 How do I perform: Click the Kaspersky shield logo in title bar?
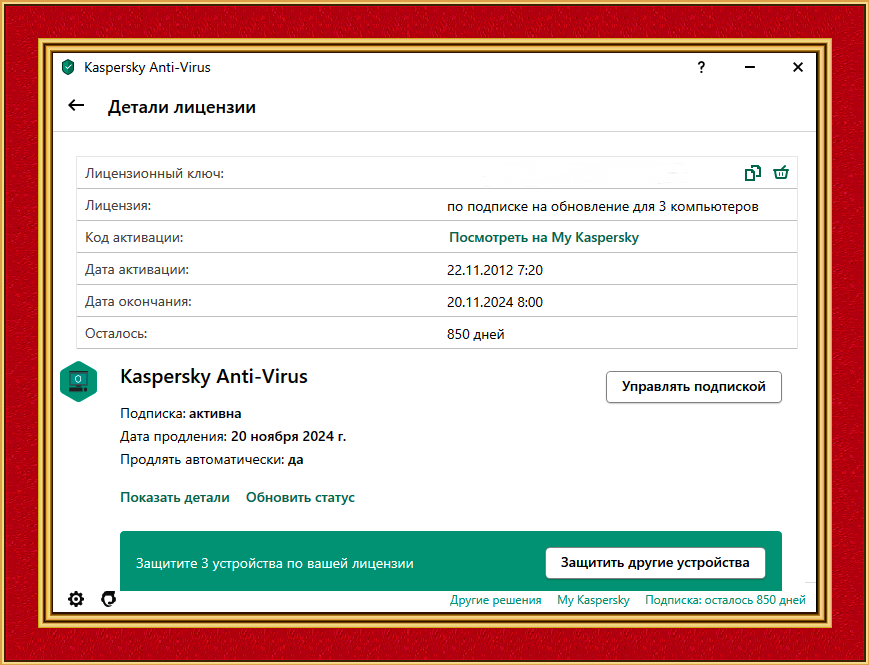(x=68, y=67)
